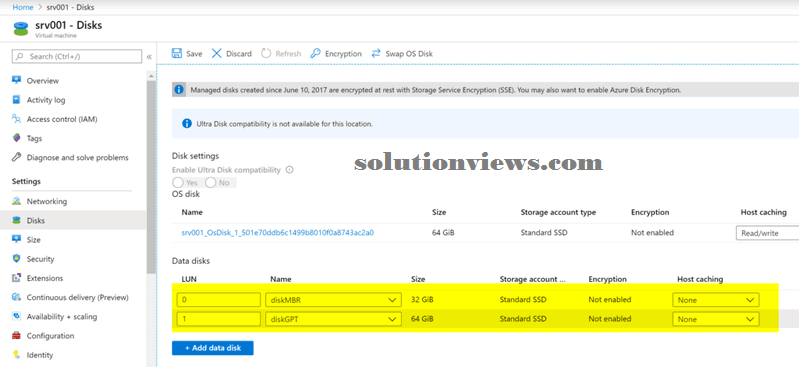The height and width of the screenshot is (367, 799).
Task: Click the Save button label
Action: pyautogui.click(x=194, y=54)
